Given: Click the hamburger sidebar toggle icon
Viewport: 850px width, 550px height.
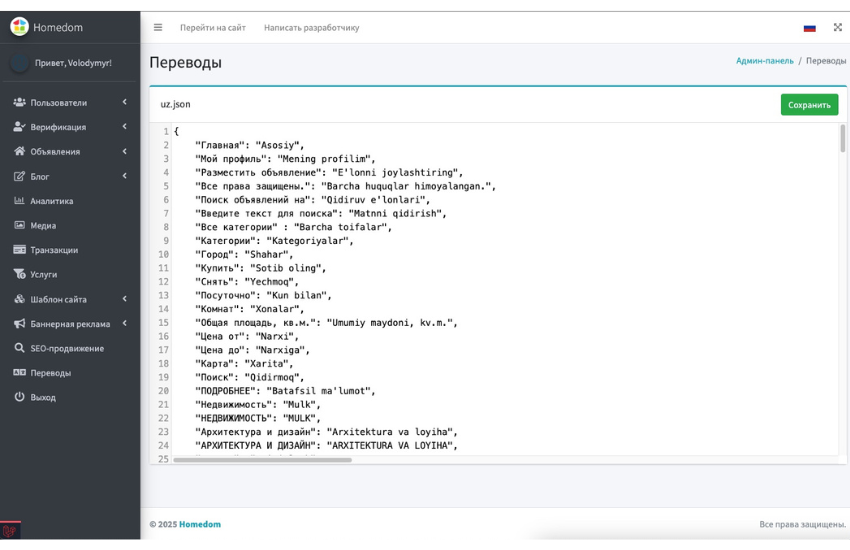Looking at the screenshot, I should click(x=157, y=27).
